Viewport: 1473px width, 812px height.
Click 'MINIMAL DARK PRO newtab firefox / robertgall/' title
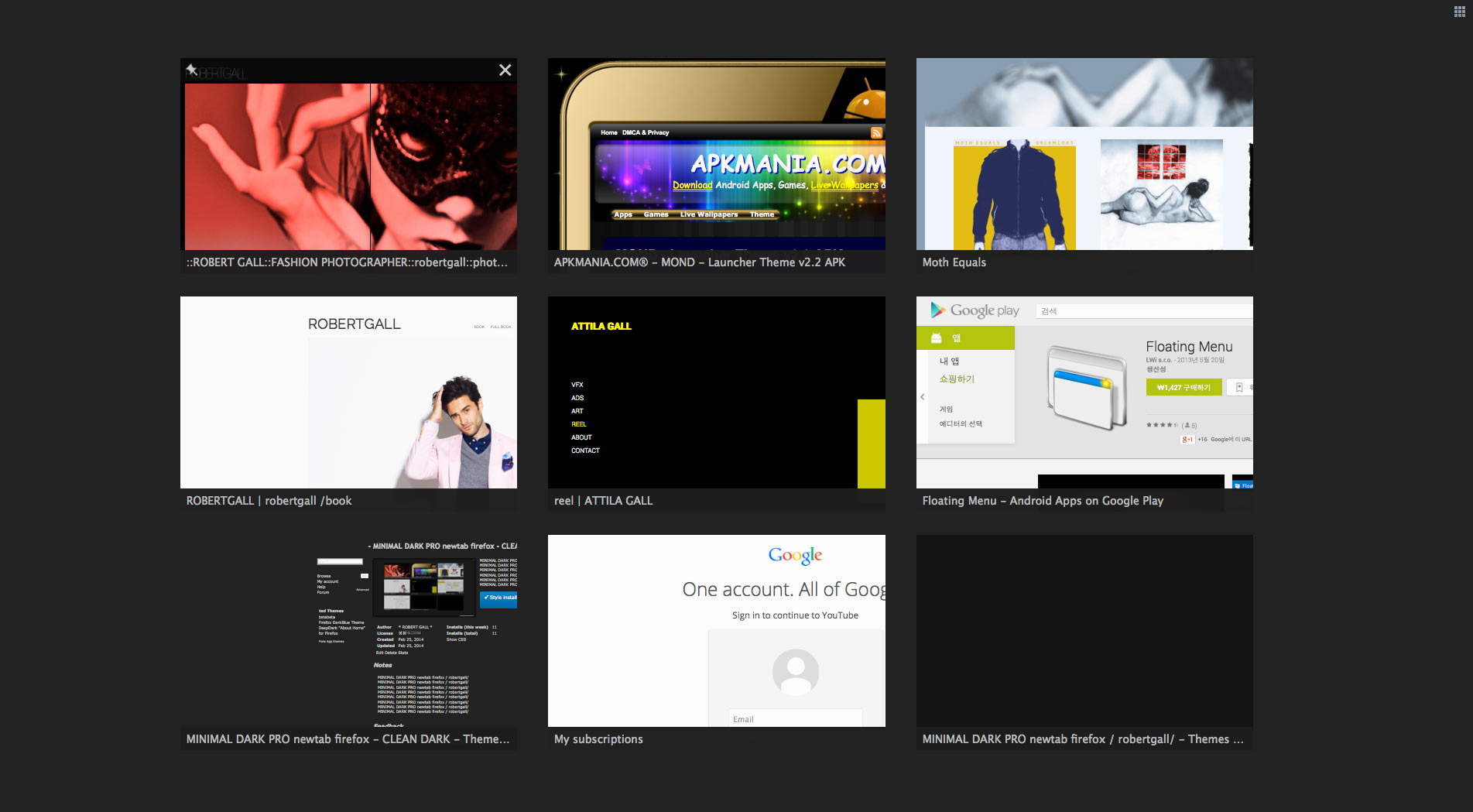(x=1083, y=739)
